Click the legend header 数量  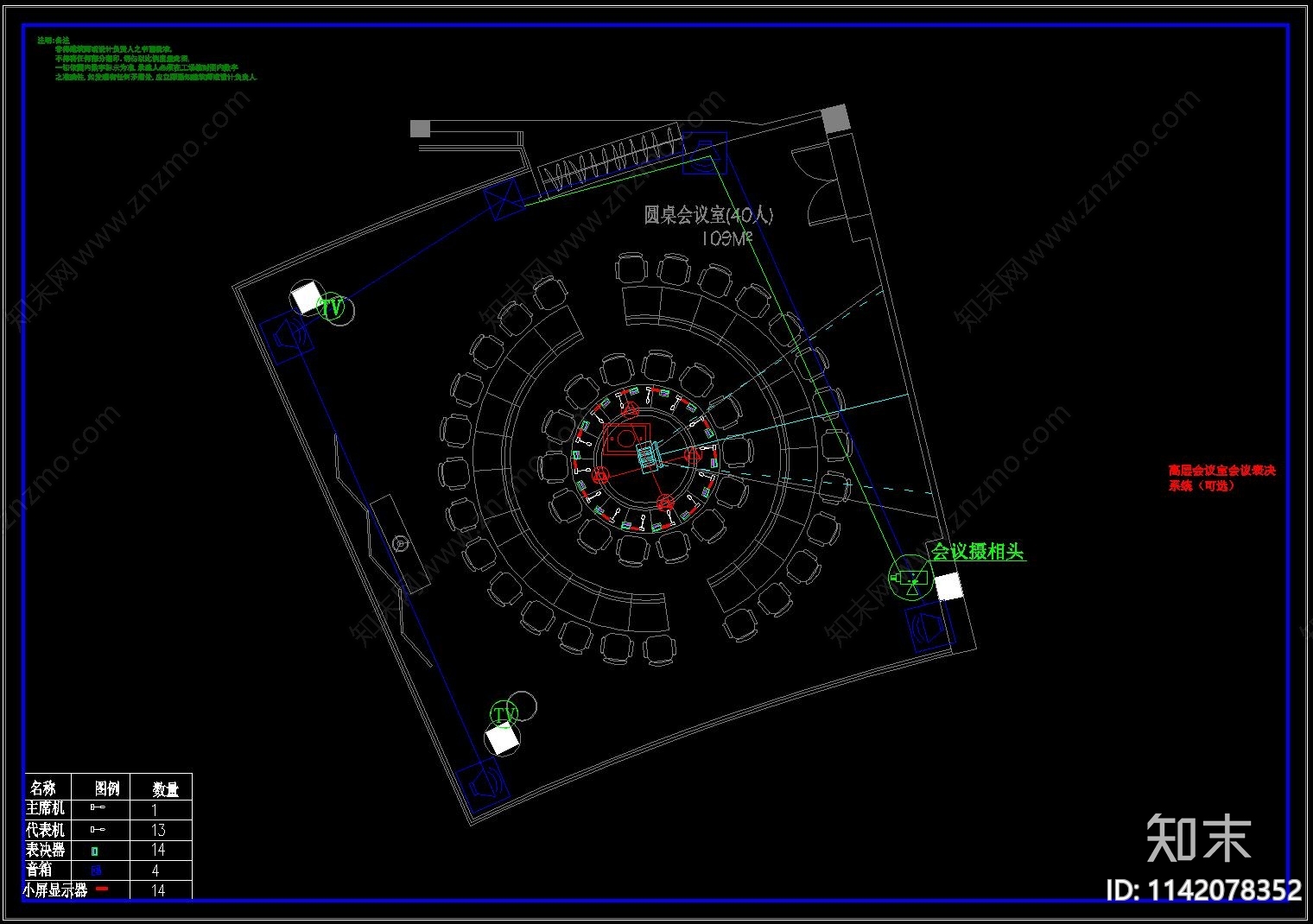(x=166, y=788)
